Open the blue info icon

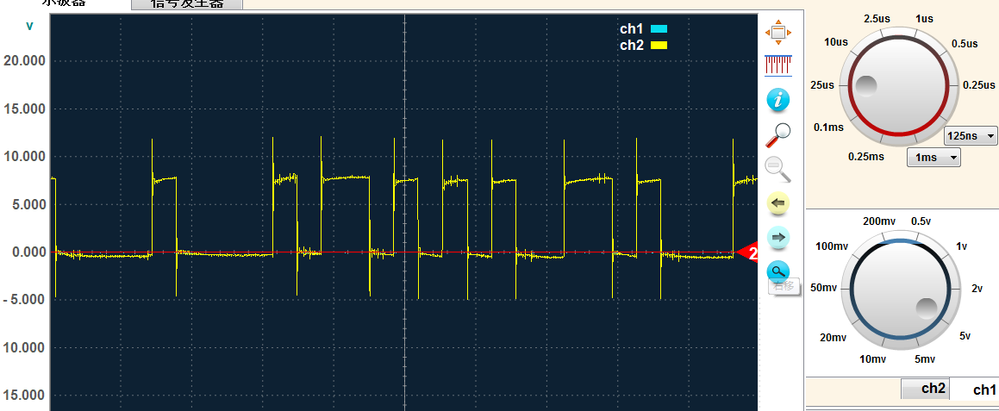[778, 100]
